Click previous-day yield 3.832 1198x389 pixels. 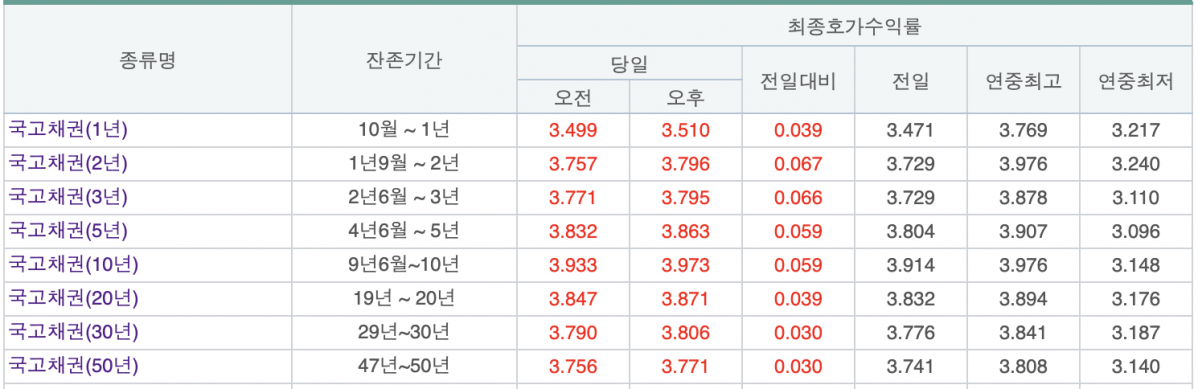click(911, 300)
